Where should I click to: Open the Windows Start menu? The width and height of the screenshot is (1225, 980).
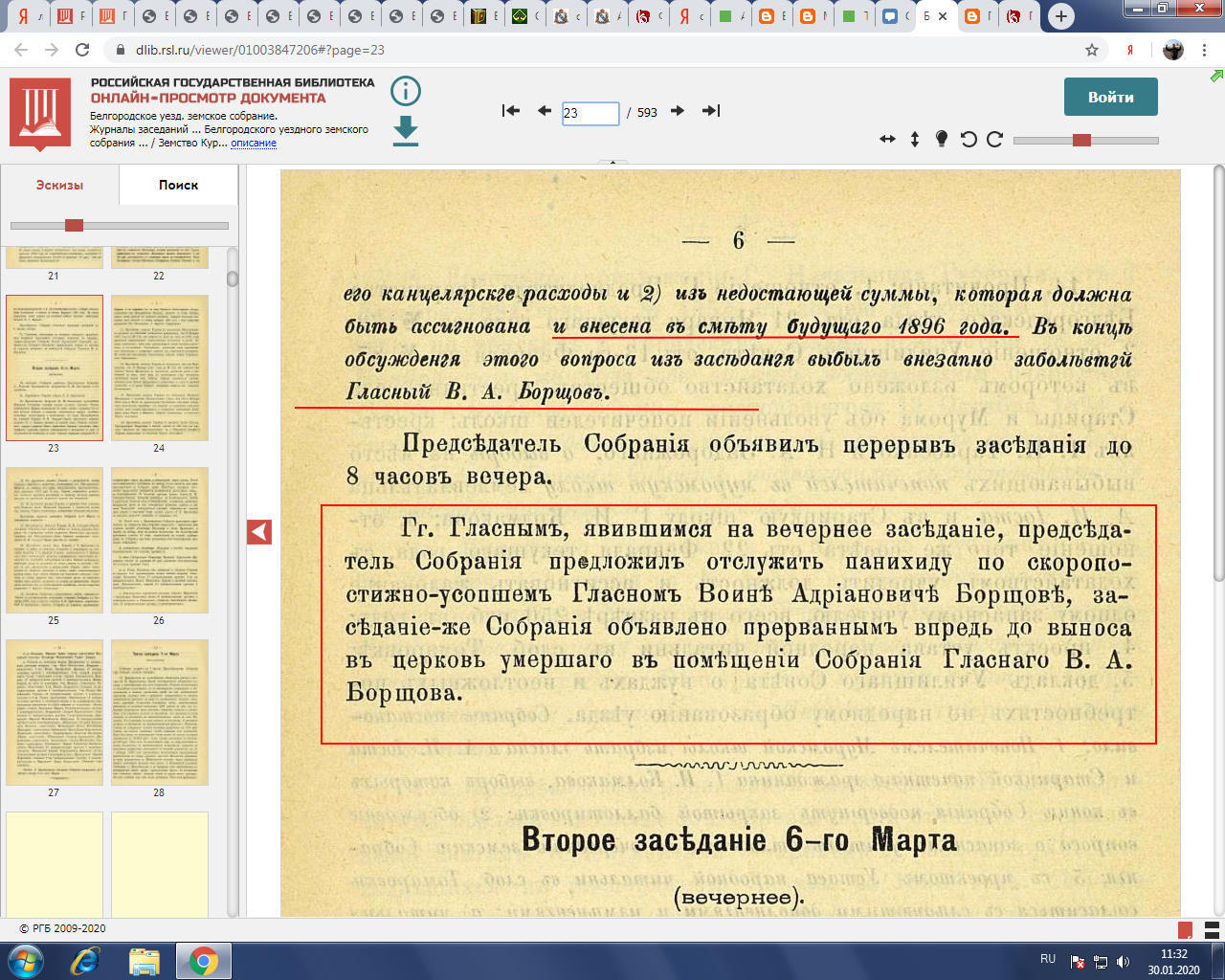click(x=25, y=961)
